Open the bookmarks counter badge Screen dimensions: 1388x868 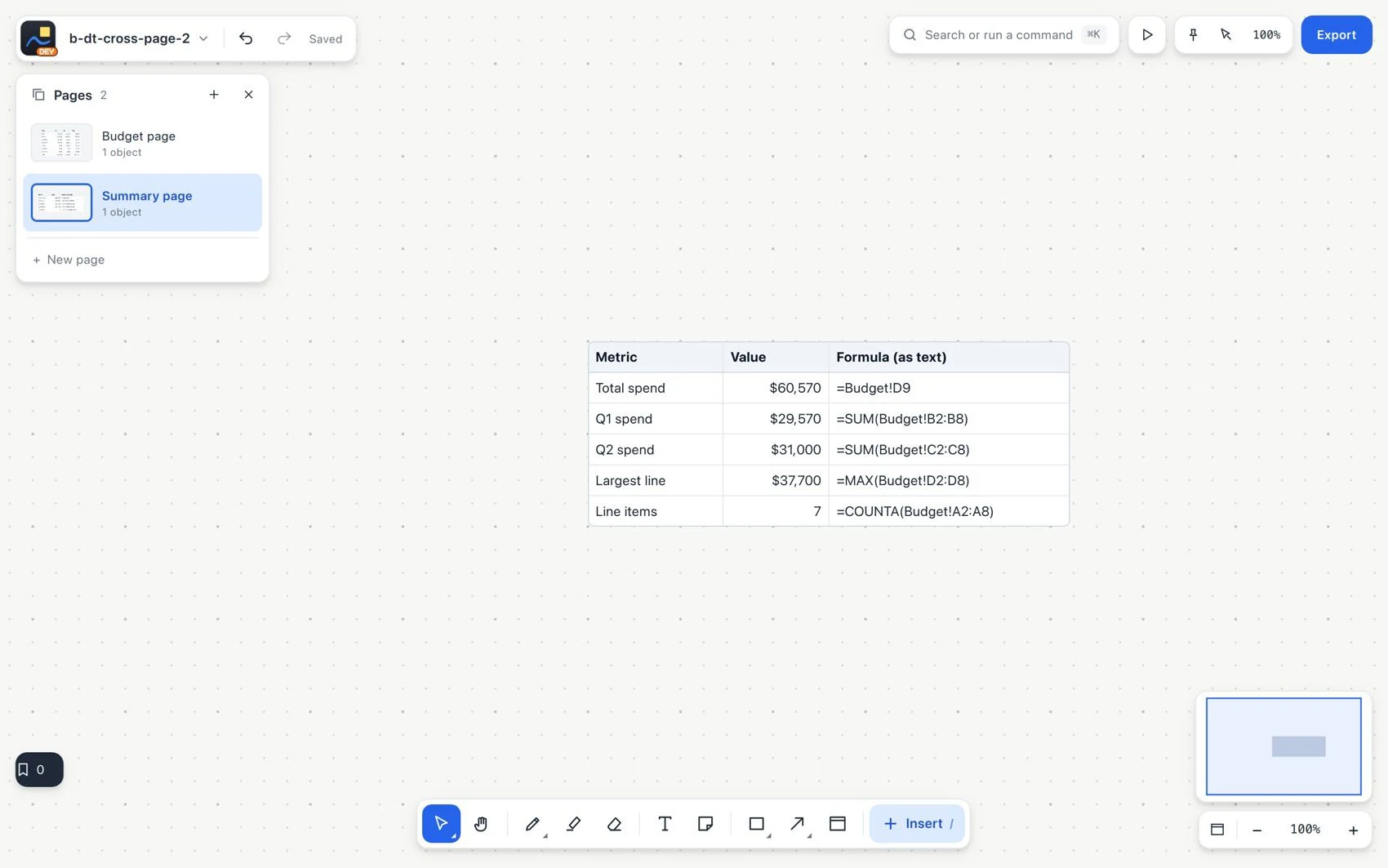click(x=39, y=769)
